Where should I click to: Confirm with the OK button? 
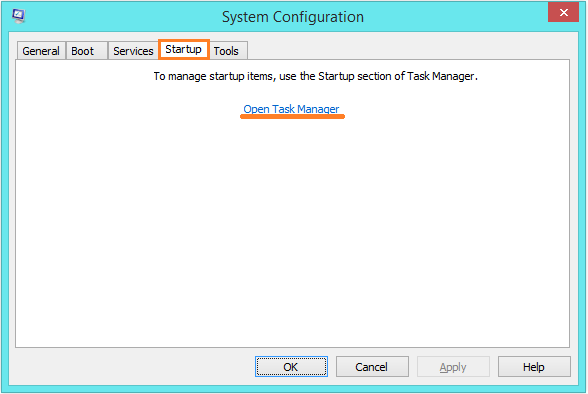(x=291, y=367)
